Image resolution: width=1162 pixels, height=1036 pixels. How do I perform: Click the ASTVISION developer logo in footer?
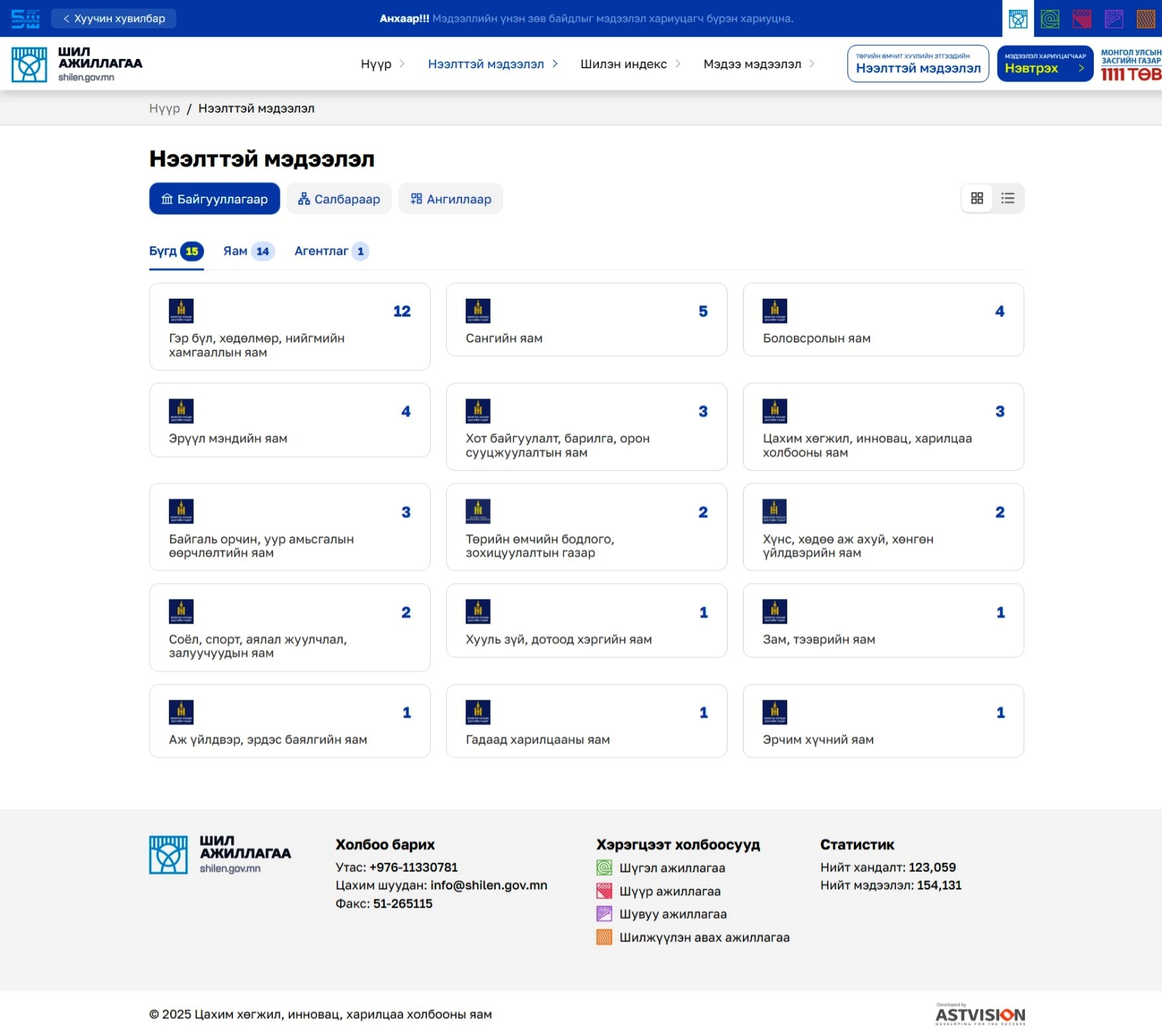coord(980,1014)
